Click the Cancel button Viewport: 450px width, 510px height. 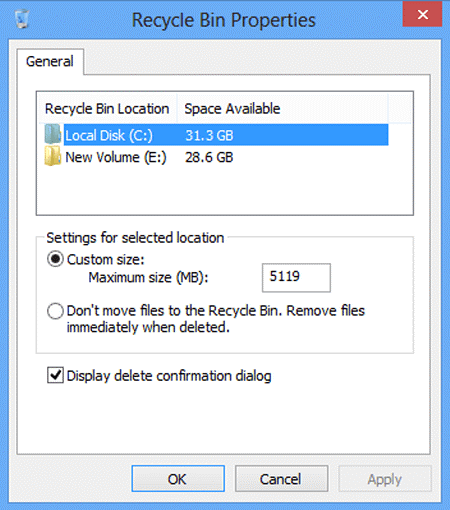[x=281, y=479]
